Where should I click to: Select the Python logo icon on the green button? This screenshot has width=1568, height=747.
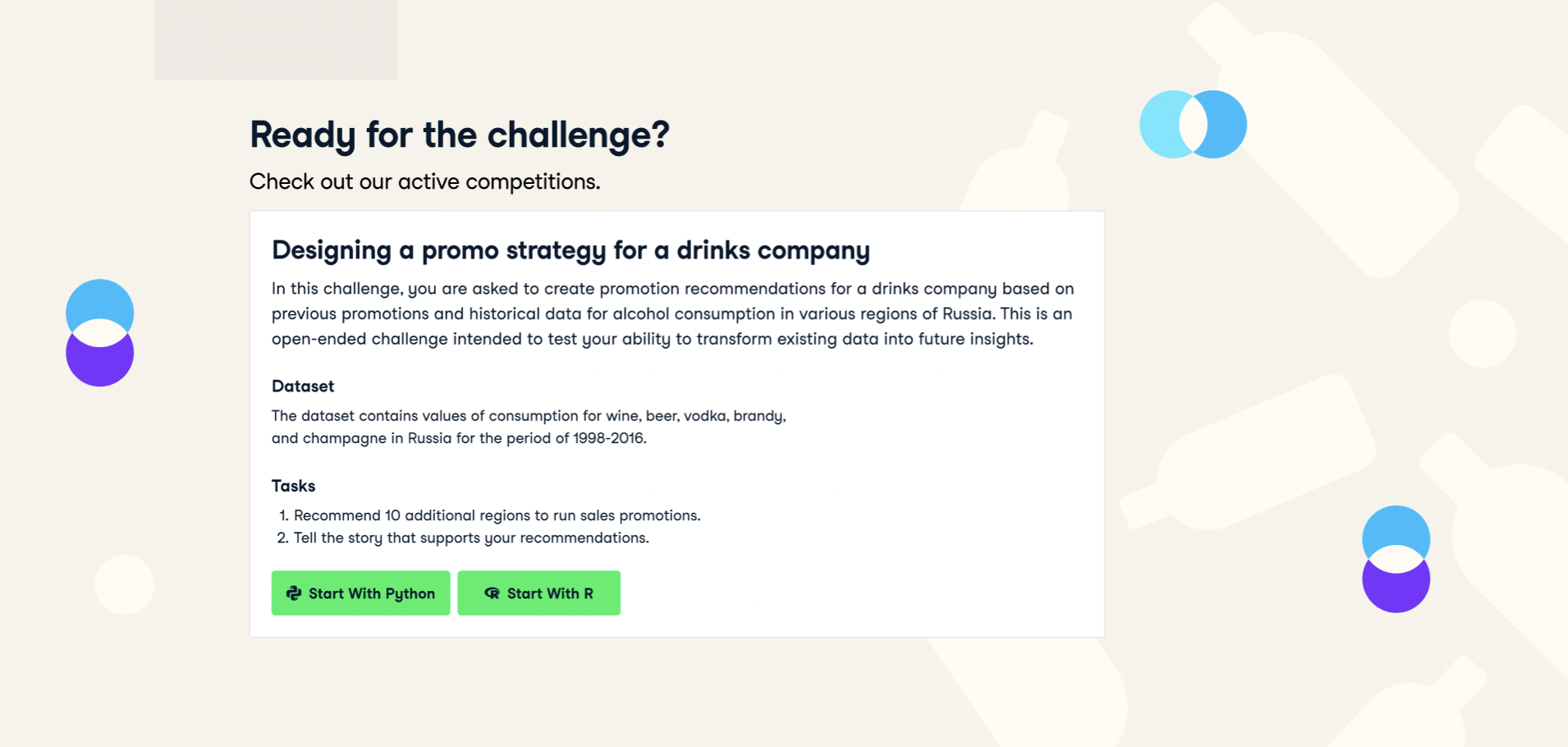point(293,593)
